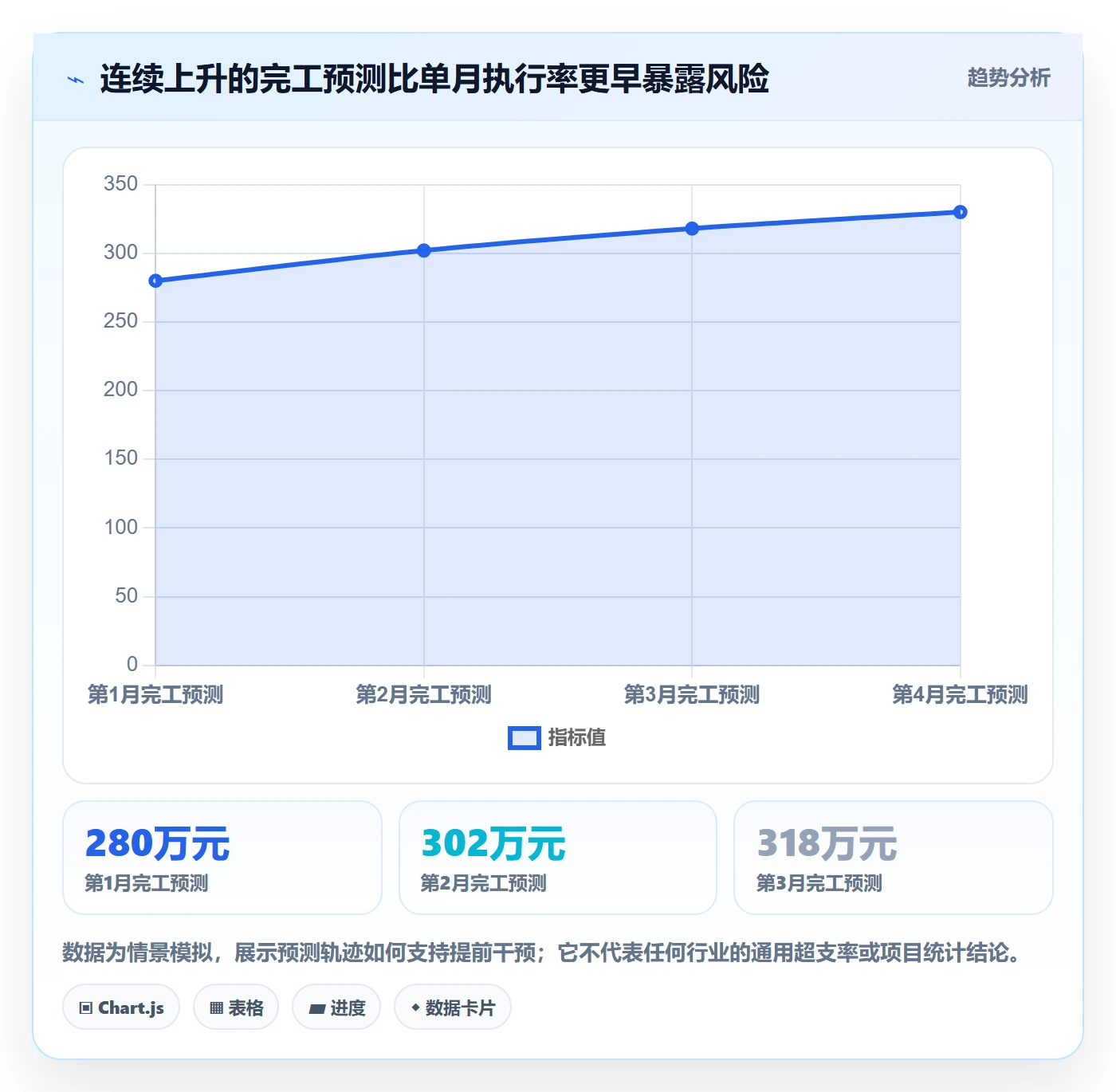Select the 318万元 value in the third card
The image size is (1116, 1092).
(827, 843)
